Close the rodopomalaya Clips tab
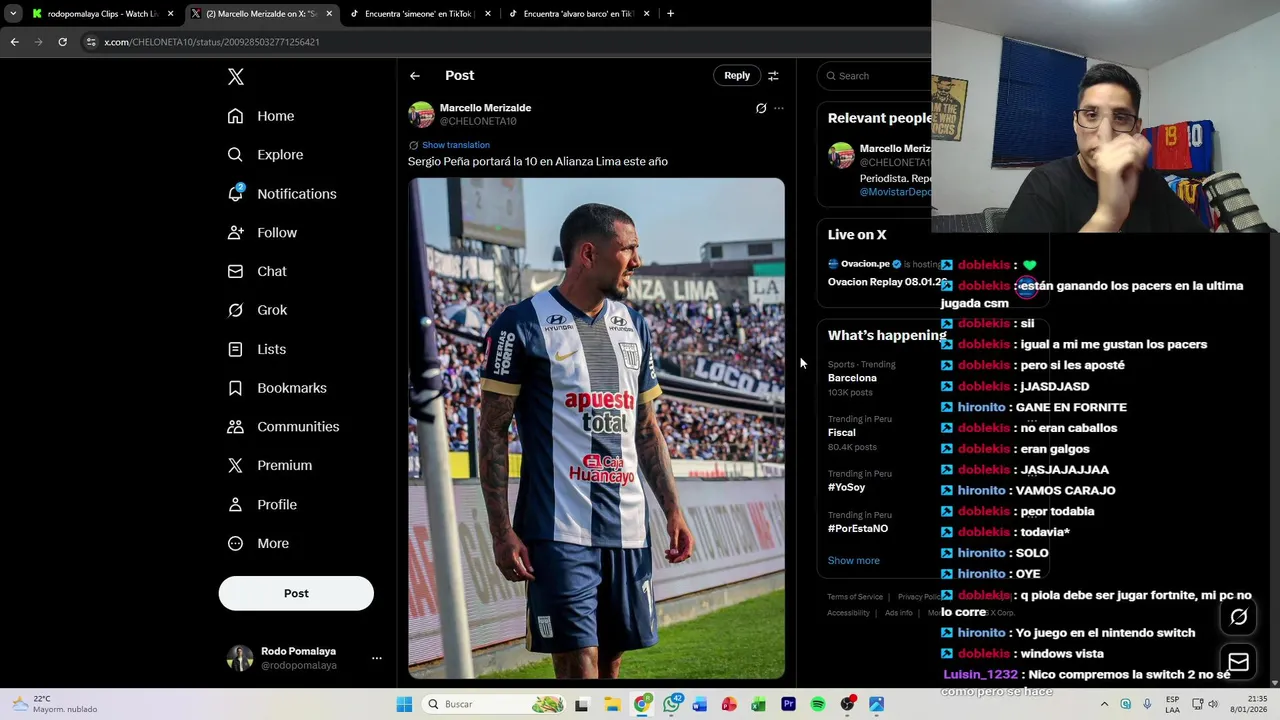 (170, 14)
